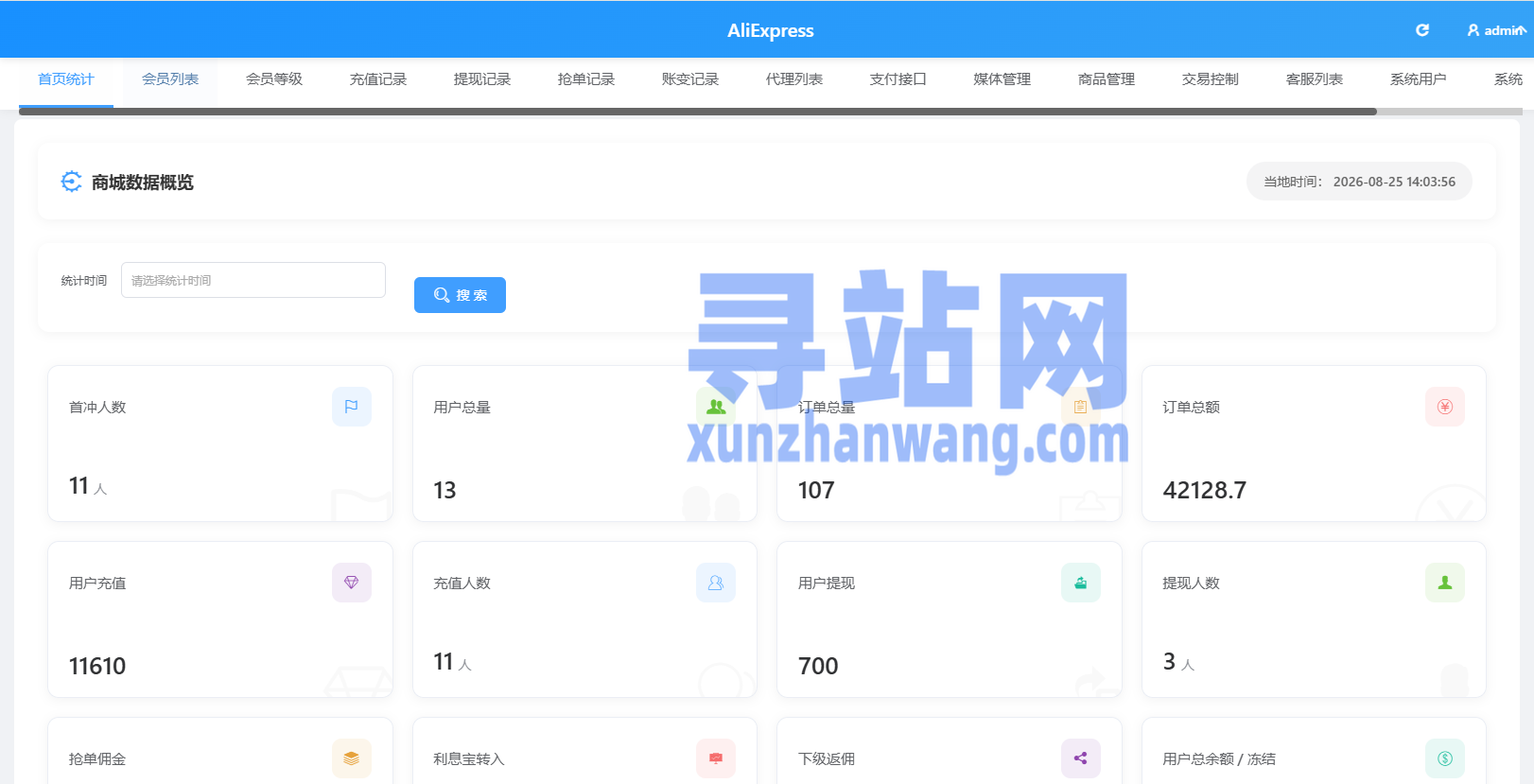This screenshot has width=1534, height=784.
Task: Click the 用户充值 value 11610
Action: click(x=97, y=666)
